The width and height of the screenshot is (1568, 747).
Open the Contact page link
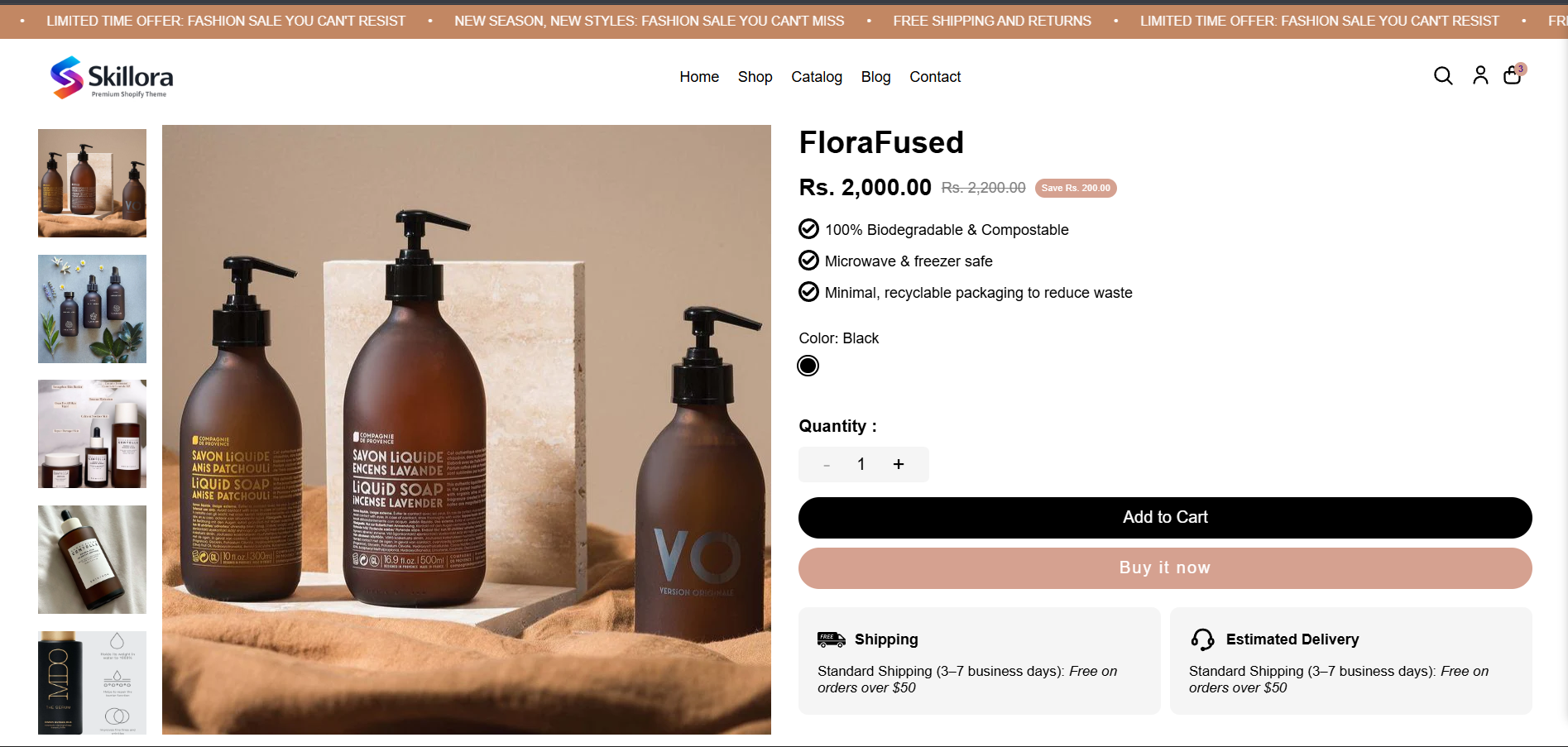point(935,77)
